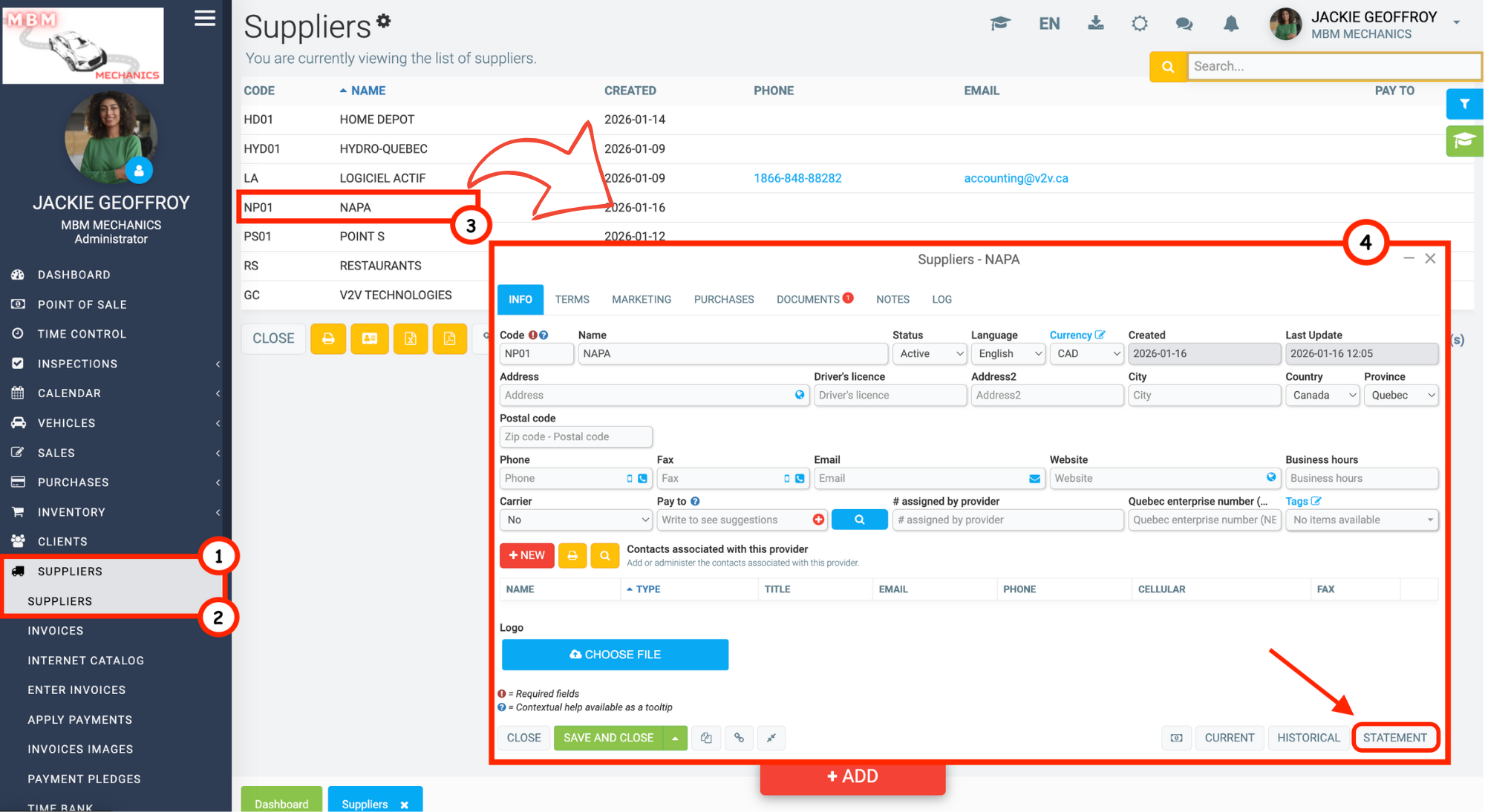The height and width of the screenshot is (812, 1485).
Task: Click the download icon in top bar
Action: tap(1095, 24)
